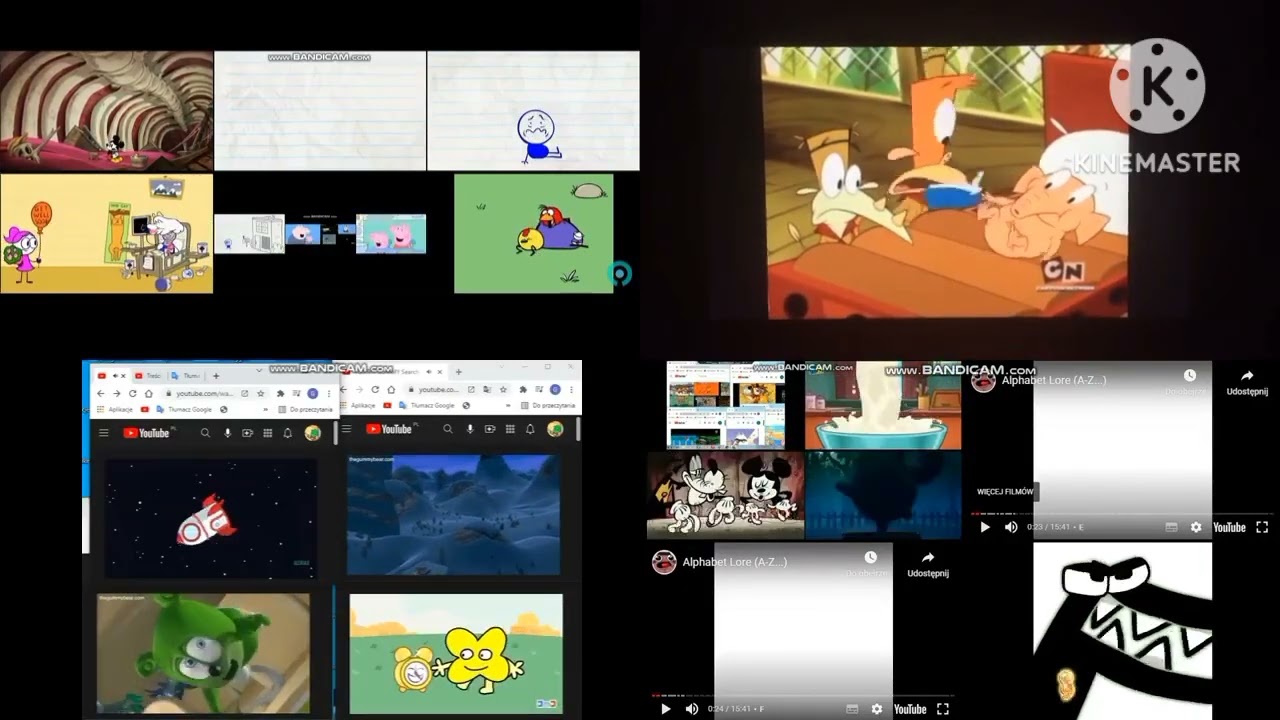Select the green gummy bear video thumbnail
This screenshot has width=1280, height=720.
[203, 653]
